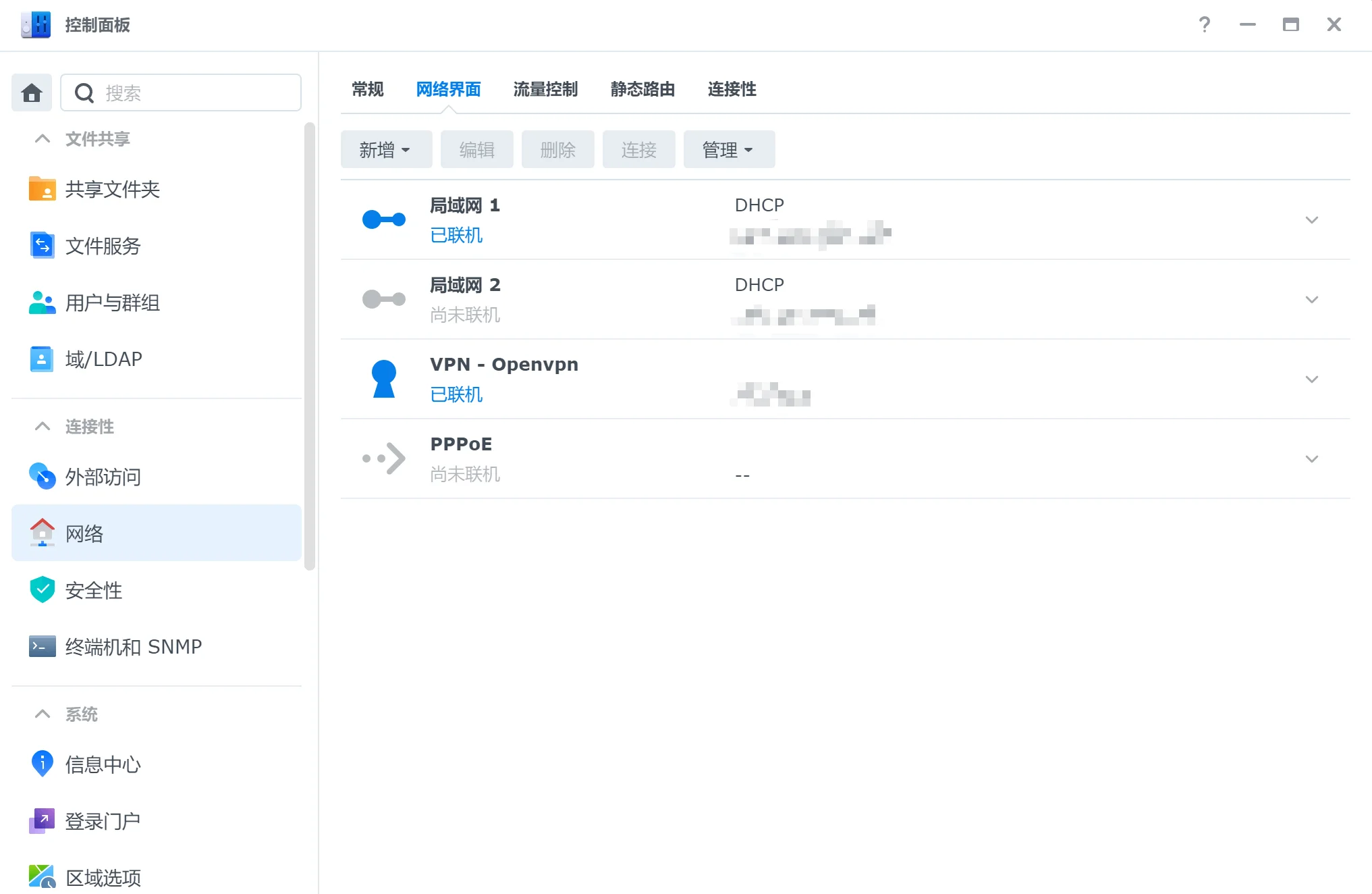Open the 管理 (Manage) dropdown
This screenshot has height=894, width=1372.
tap(728, 150)
